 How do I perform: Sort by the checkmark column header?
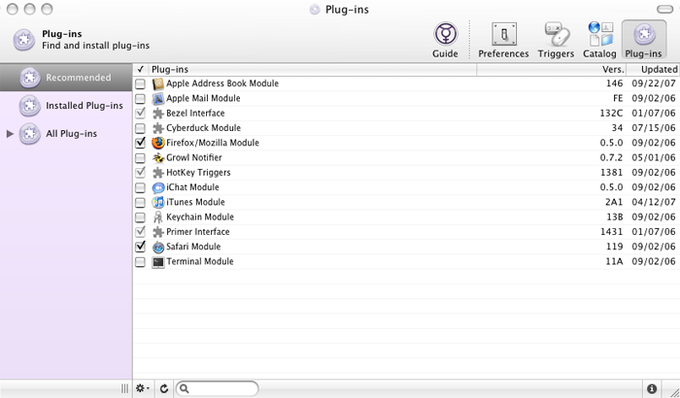point(141,69)
